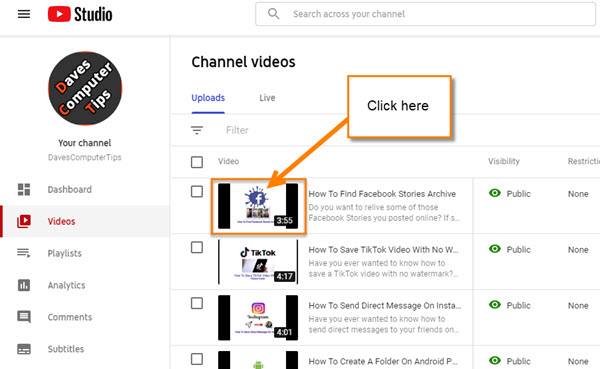Switch to the Uploads tab

click(x=208, y=98)
